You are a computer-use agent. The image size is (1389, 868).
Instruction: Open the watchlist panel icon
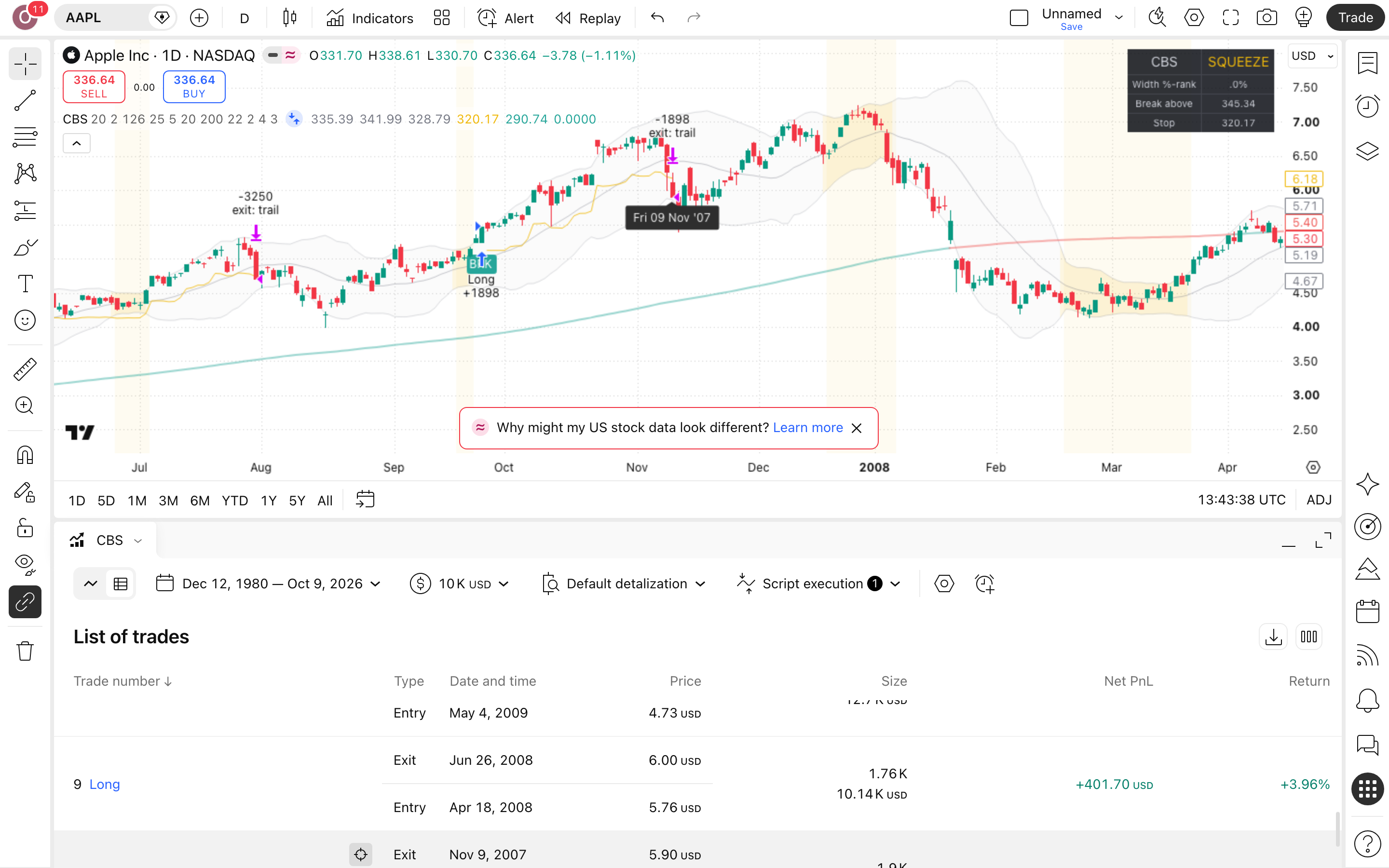1368,63
